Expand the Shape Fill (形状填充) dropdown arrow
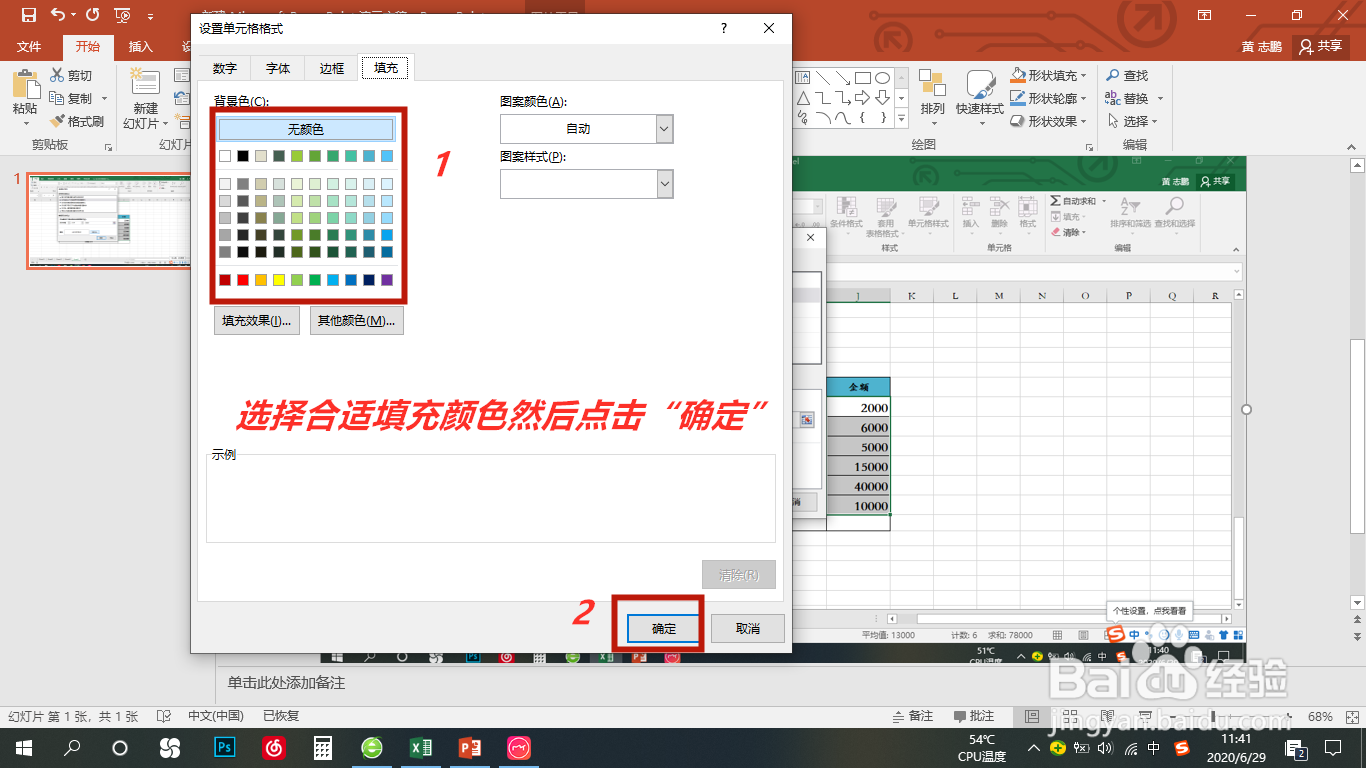 1083,76
